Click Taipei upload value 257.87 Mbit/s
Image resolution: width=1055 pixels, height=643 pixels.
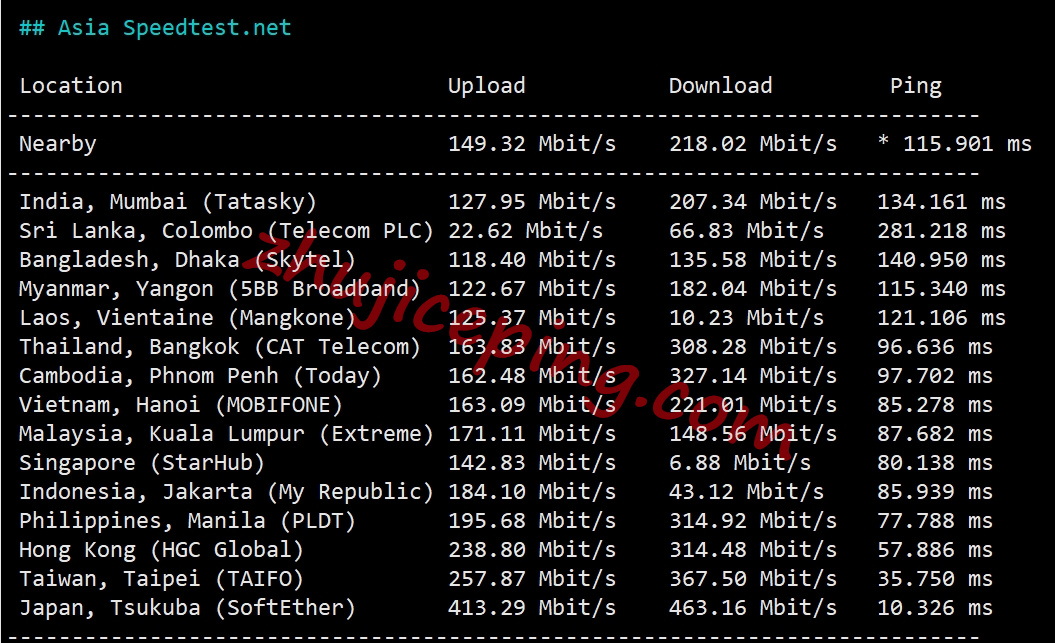pyautogui.click(x=532, y=577)
